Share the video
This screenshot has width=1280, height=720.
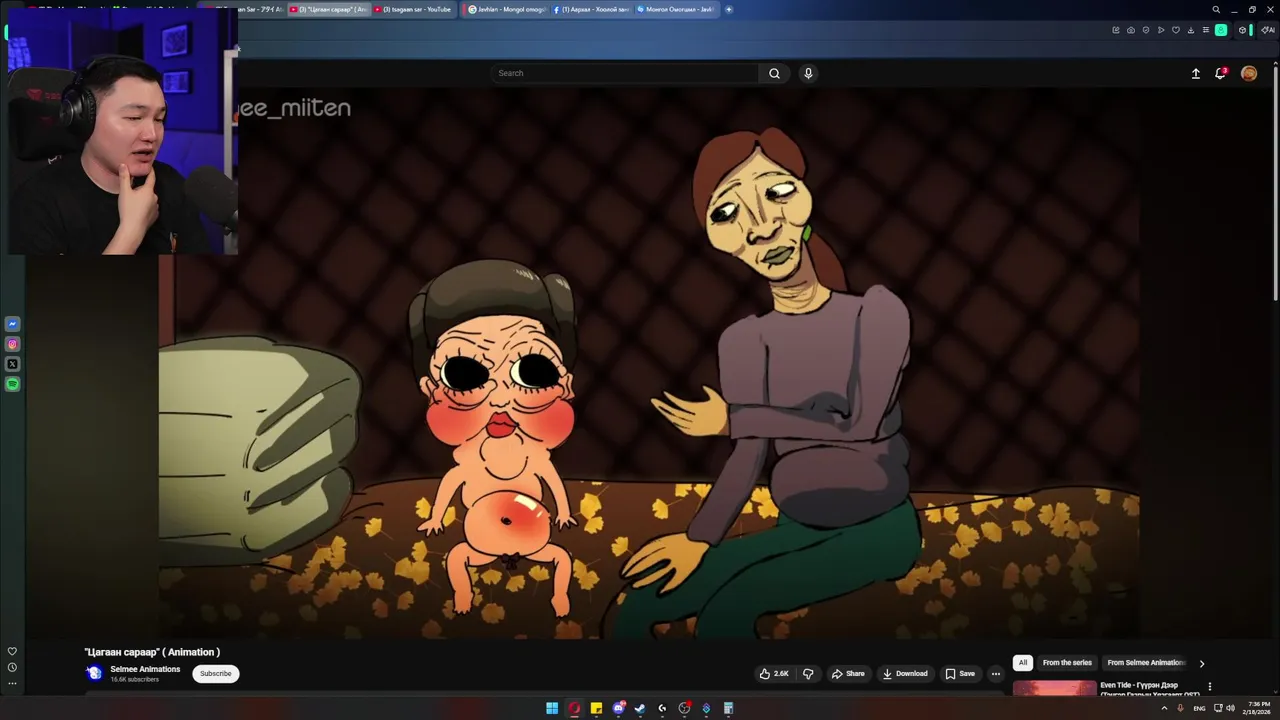(x=848, y=673)
